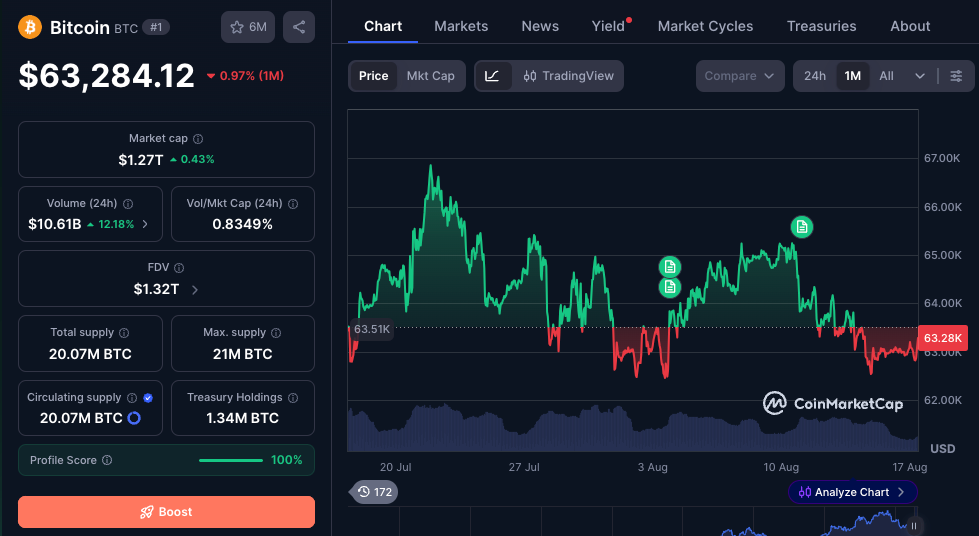Image resolution: width=979 pixels, height=536 pixels.
Task: Click the Analyze Chart button
Action: pos(852,492)
